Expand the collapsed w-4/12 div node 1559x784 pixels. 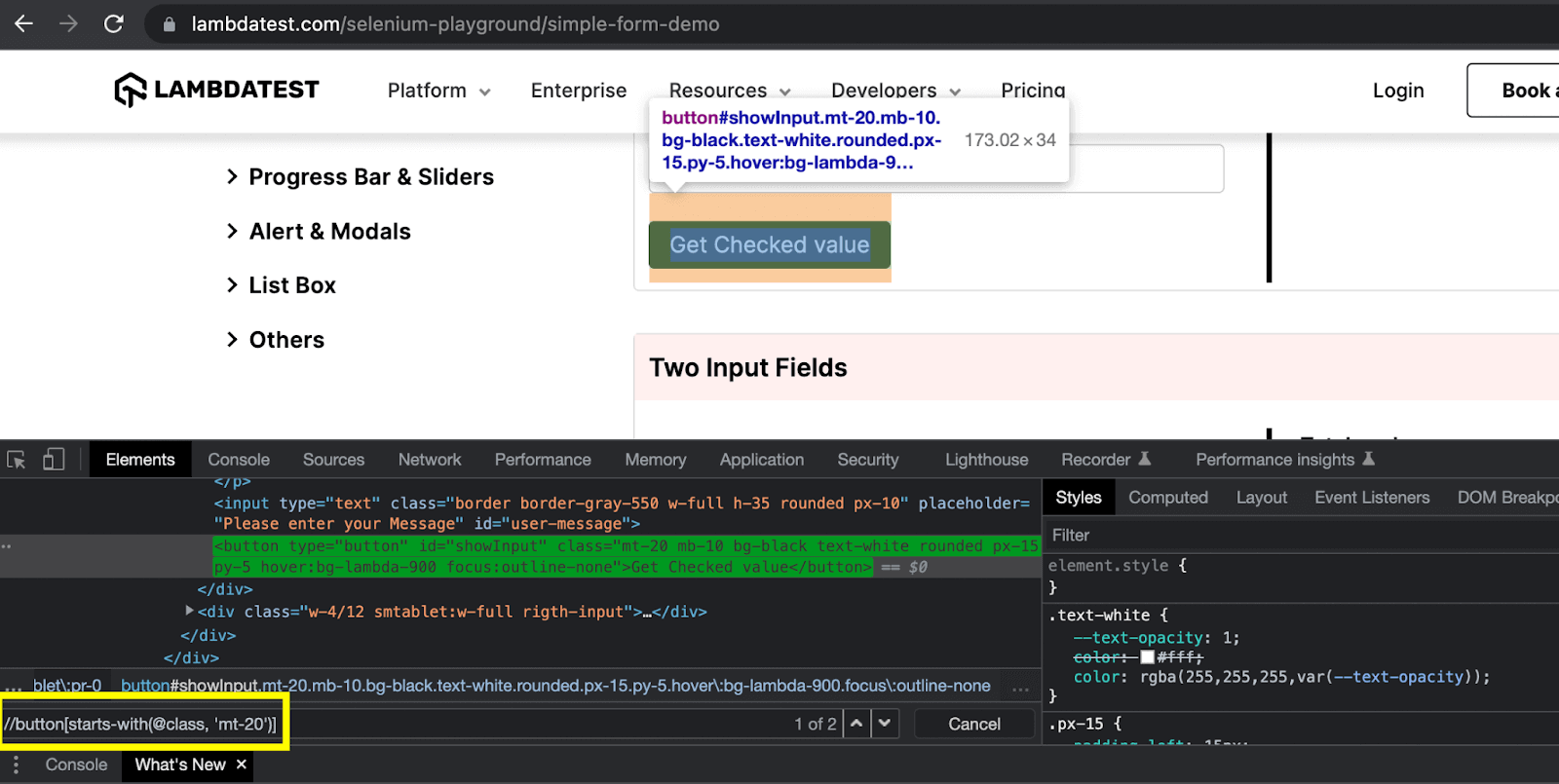[189, 611]
